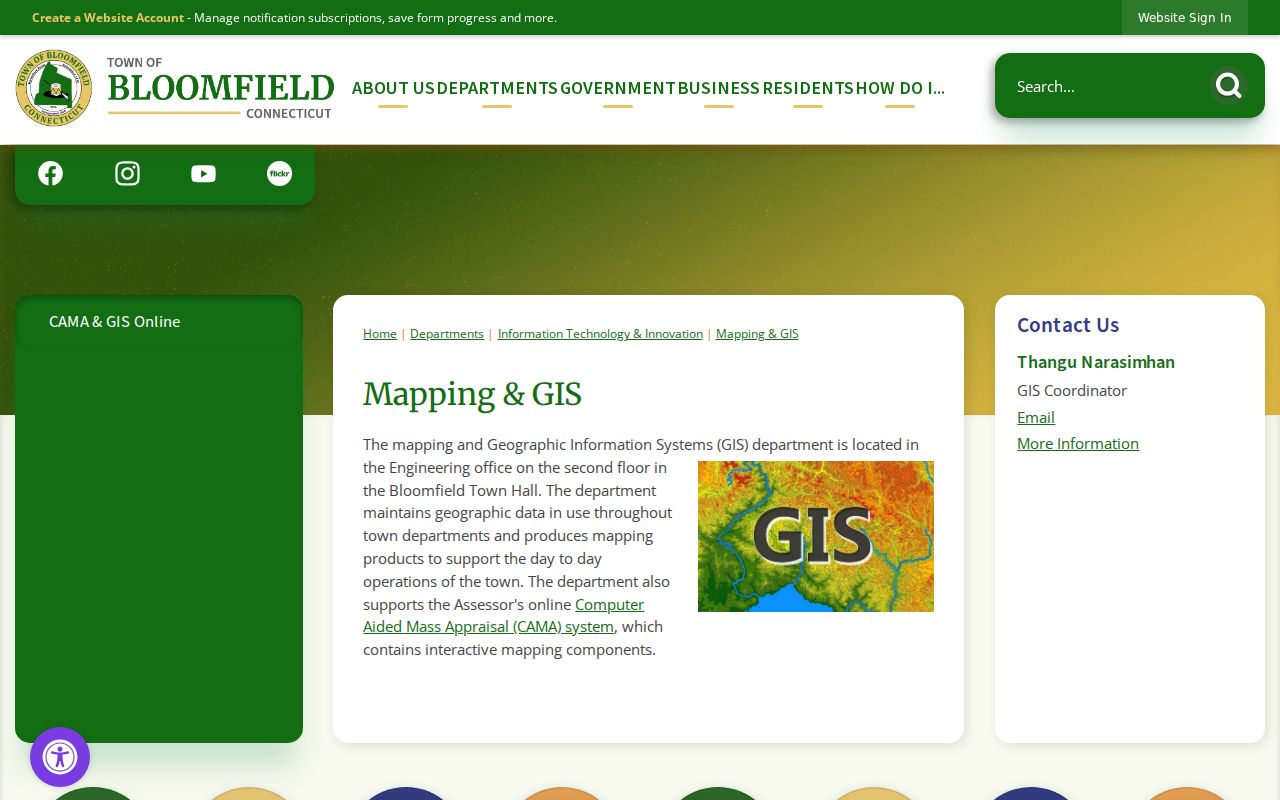Click the Website Sign In button

tap(1185, 18)
